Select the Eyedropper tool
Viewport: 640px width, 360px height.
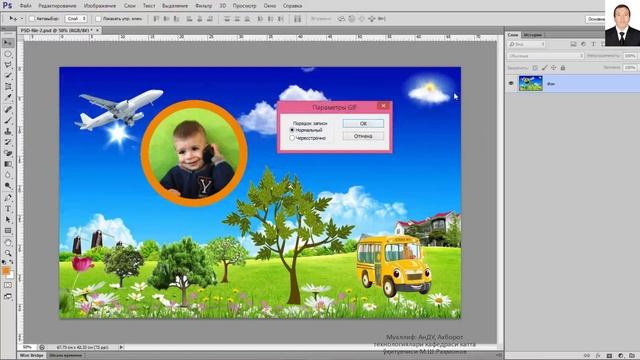(8, 98)
